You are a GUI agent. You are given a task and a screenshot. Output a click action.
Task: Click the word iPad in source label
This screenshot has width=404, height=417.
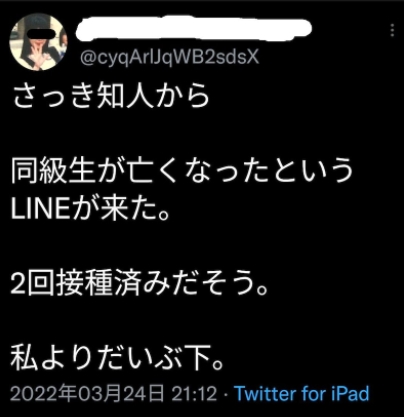[350, 394]
